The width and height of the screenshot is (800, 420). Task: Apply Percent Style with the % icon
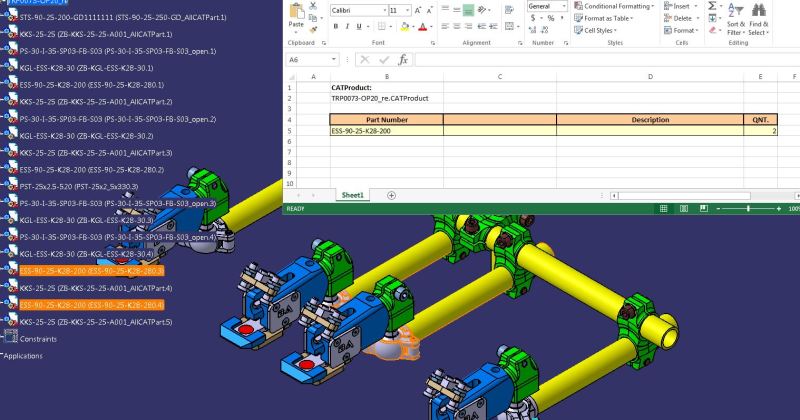click(551, 18)
